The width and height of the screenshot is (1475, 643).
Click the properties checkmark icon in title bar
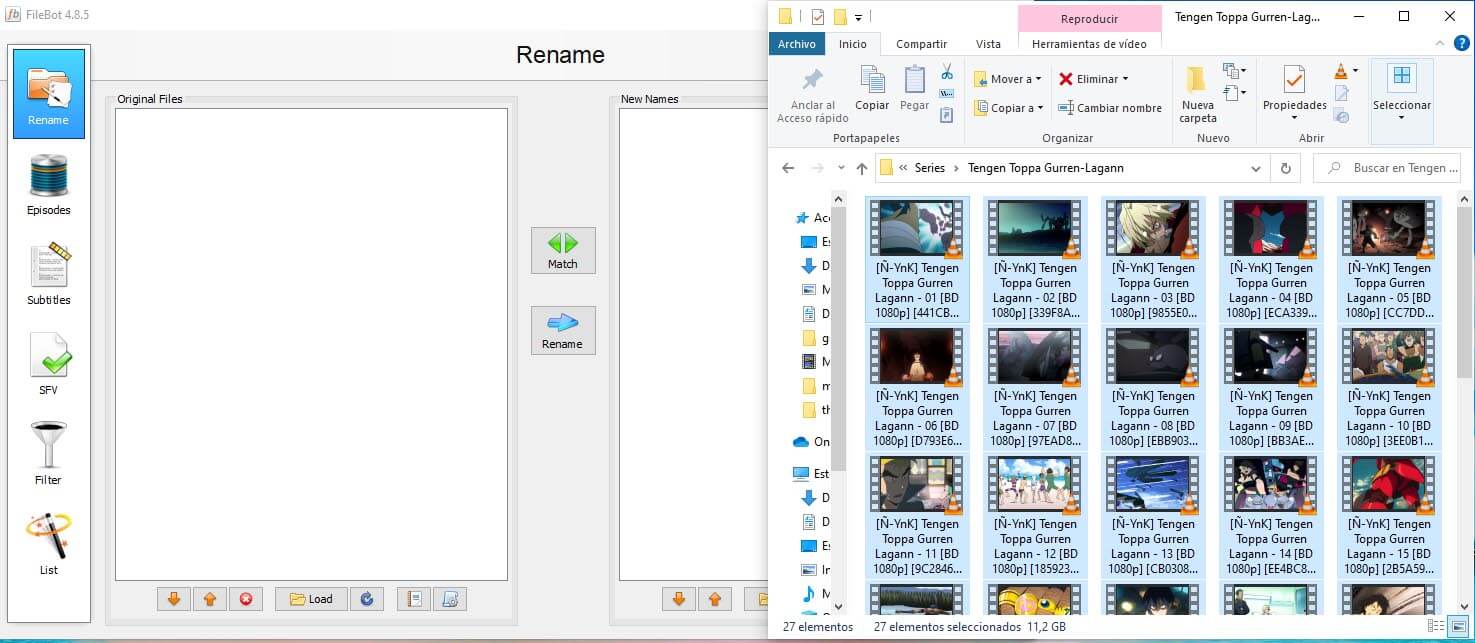pyautogui.click(x=818, y=16)
